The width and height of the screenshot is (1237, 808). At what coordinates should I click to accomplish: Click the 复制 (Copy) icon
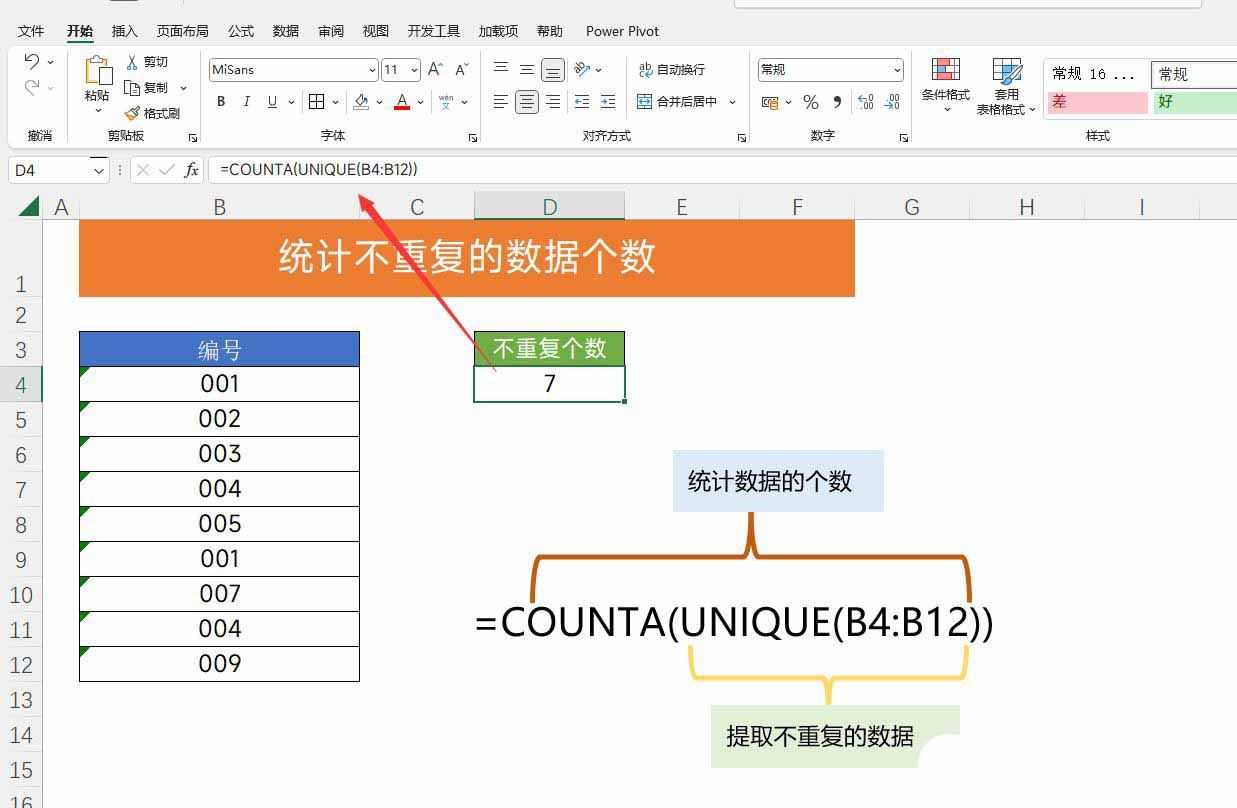point(136,87)
